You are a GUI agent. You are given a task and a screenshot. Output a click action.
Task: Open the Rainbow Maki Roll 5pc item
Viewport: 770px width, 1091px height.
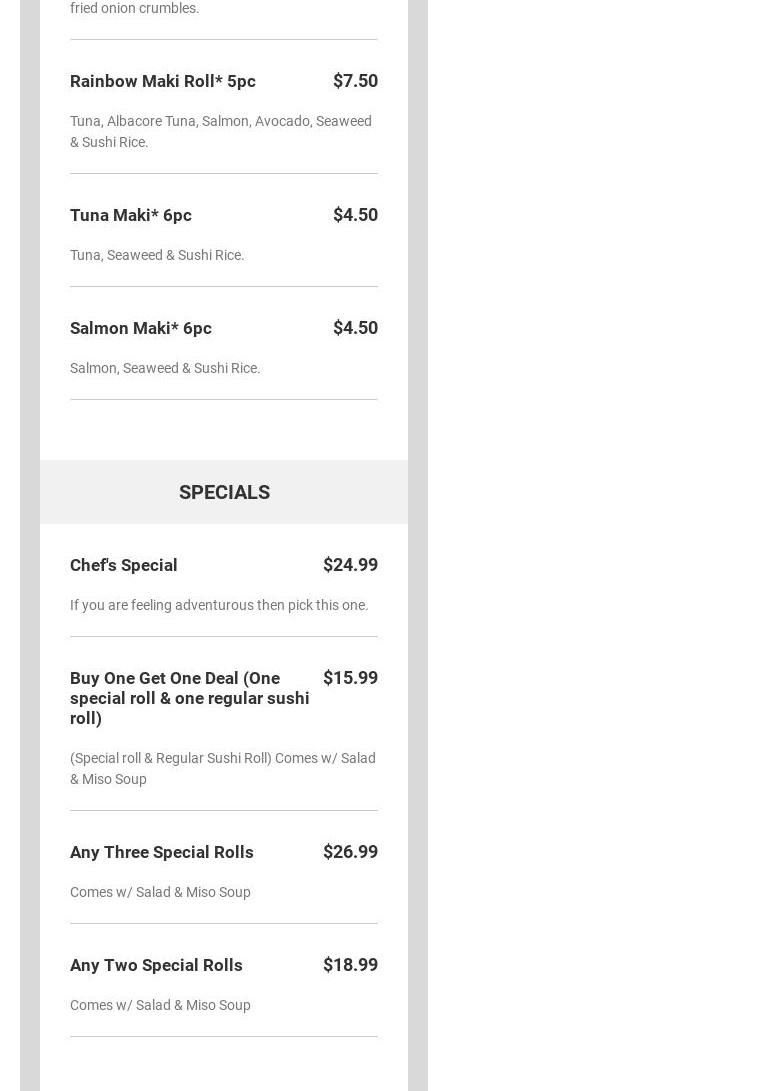tap(163, 81)
